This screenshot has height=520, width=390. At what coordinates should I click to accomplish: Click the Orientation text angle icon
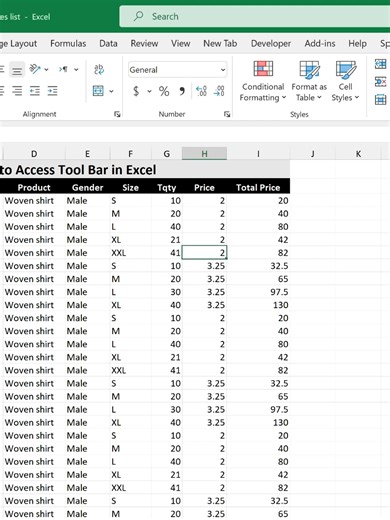pos(35,69)
